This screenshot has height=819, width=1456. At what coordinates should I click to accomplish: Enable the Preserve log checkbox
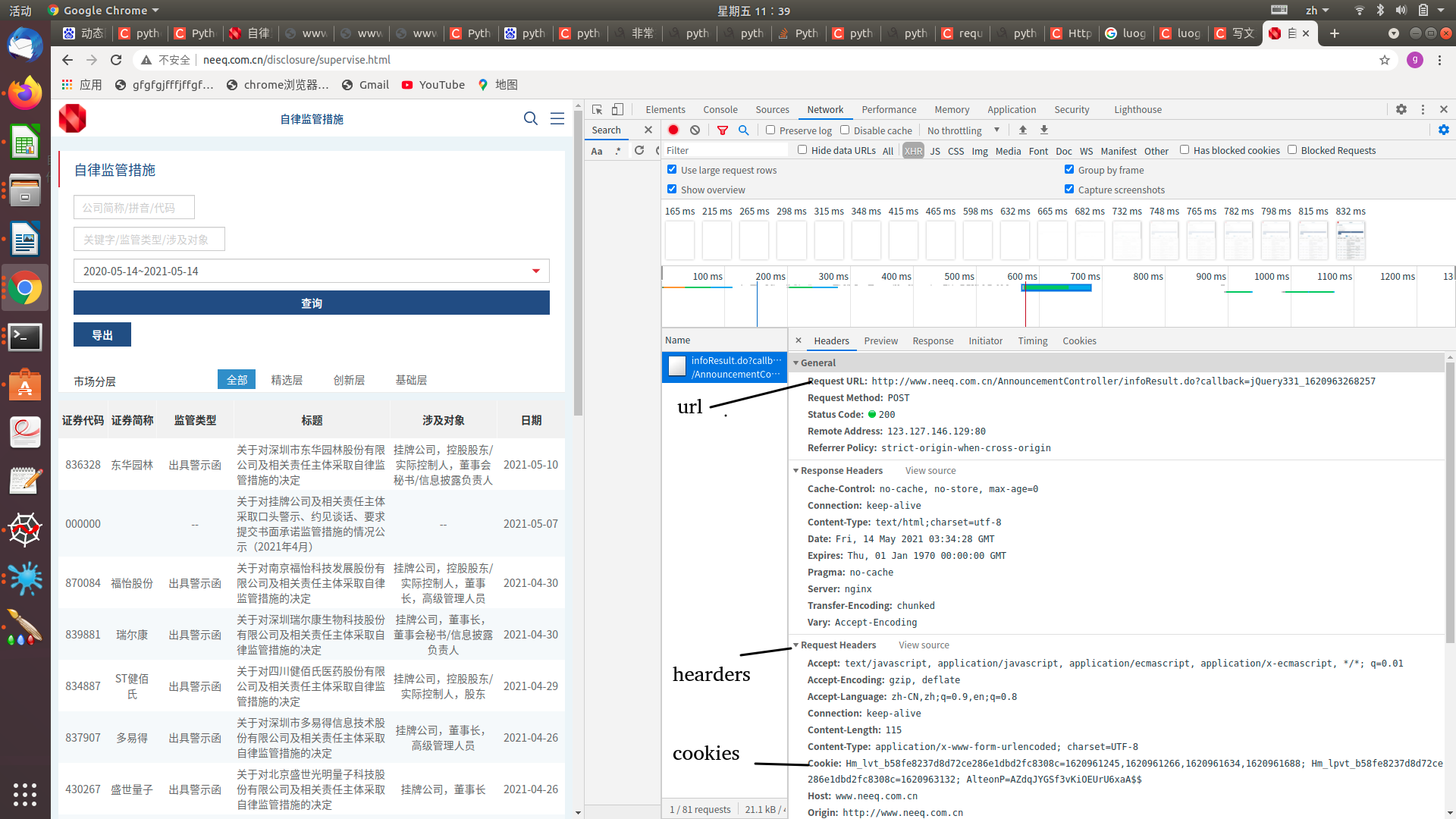(x=770, y=130)
